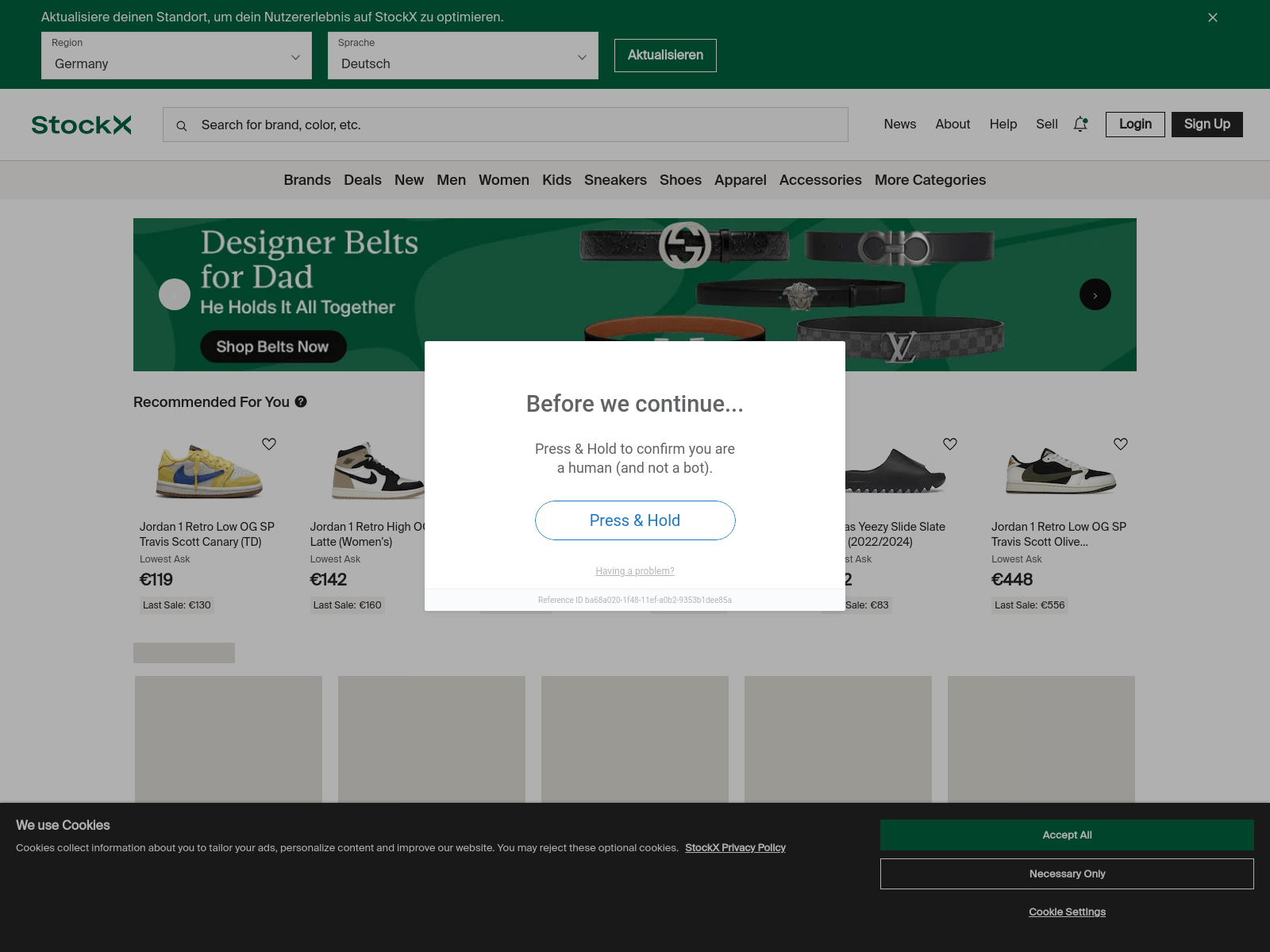Image resolution: width=1270 pixels, height=952 pixels.
Task: Favorite the Travis Scott Canary sneaker
Action: [269, 444]
